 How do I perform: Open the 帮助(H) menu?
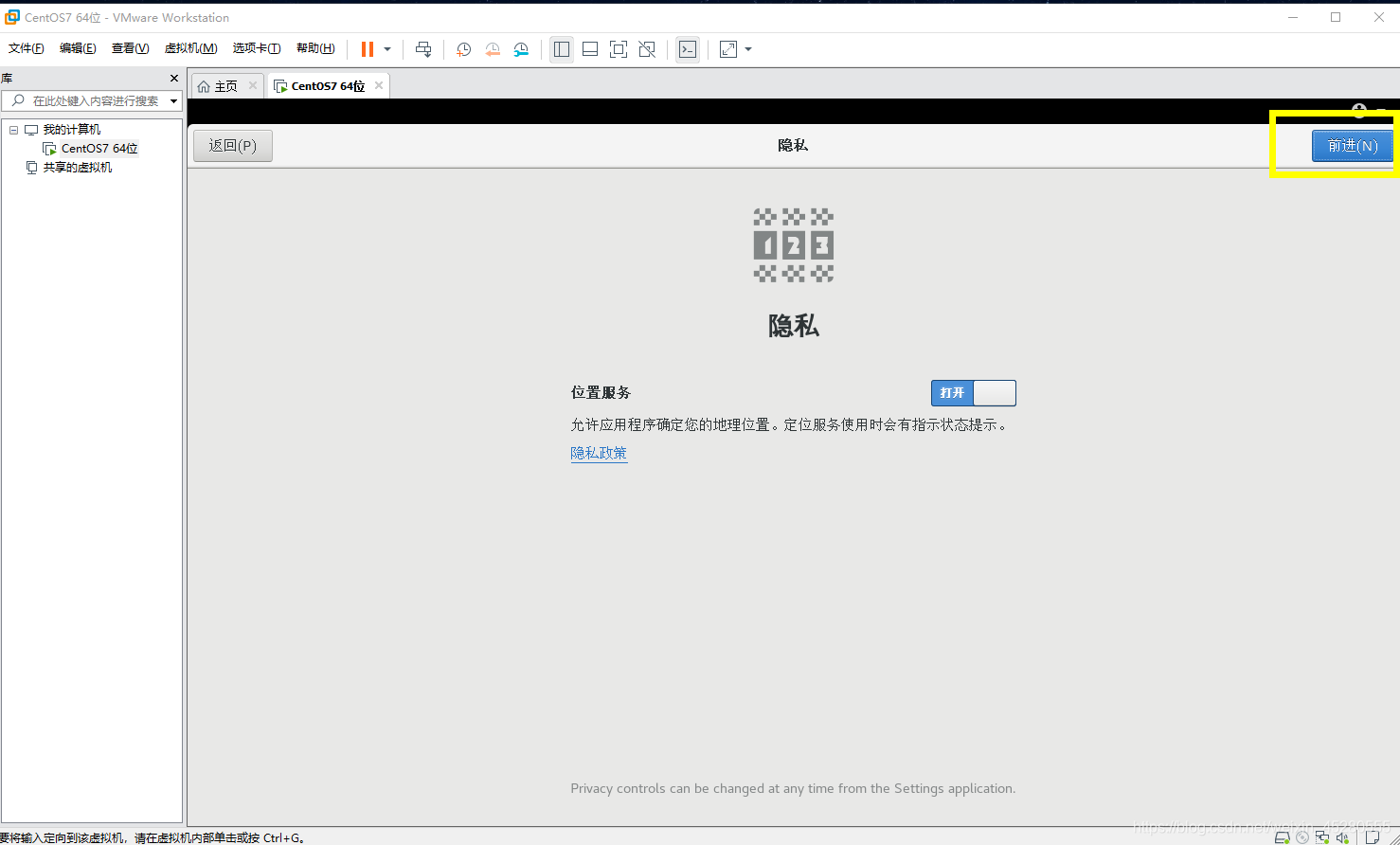click(315, 48)
